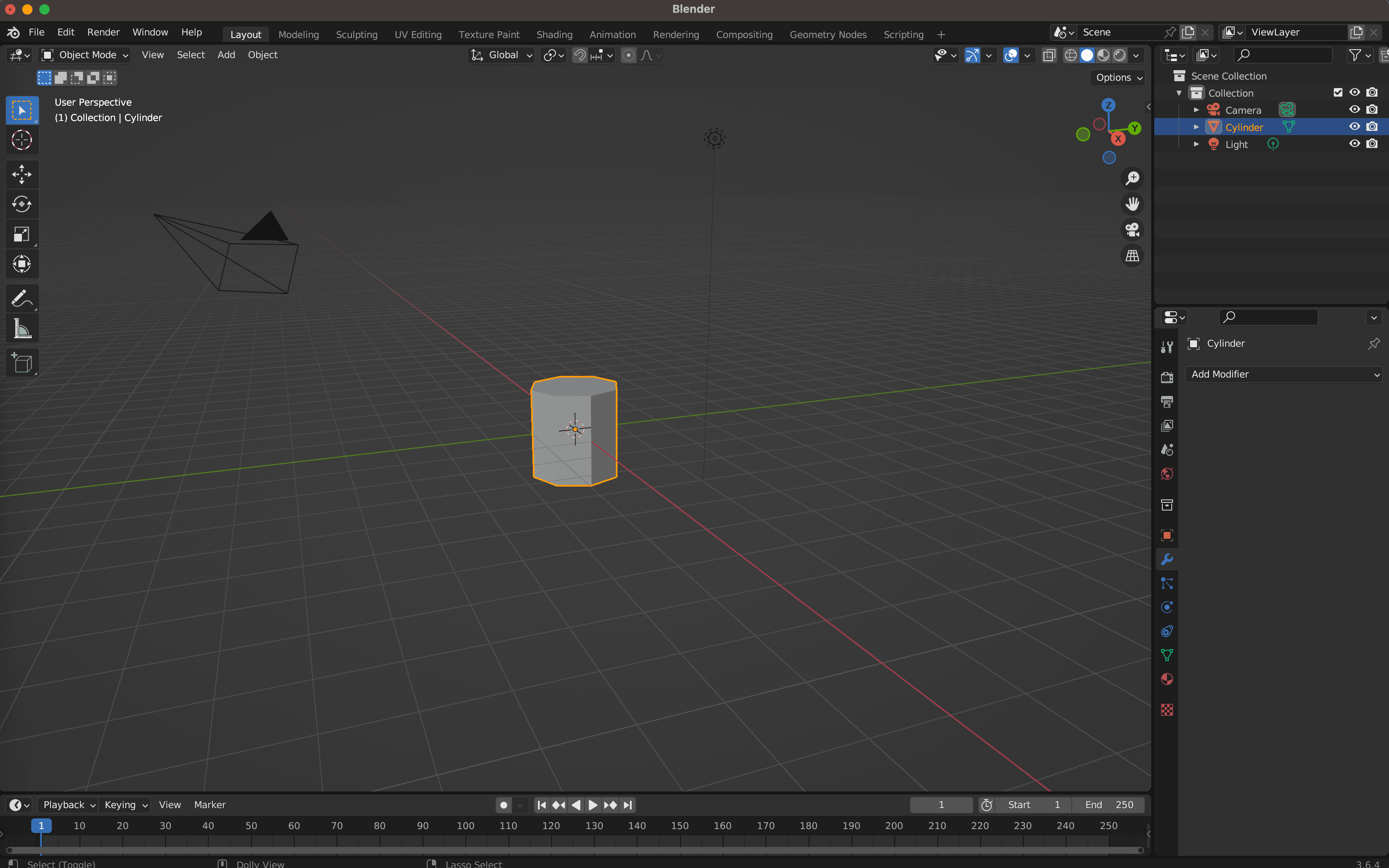Toggle snapping magnet icon in header
The height and width of the screenshot is (868, 1389).
click(580, 55)
